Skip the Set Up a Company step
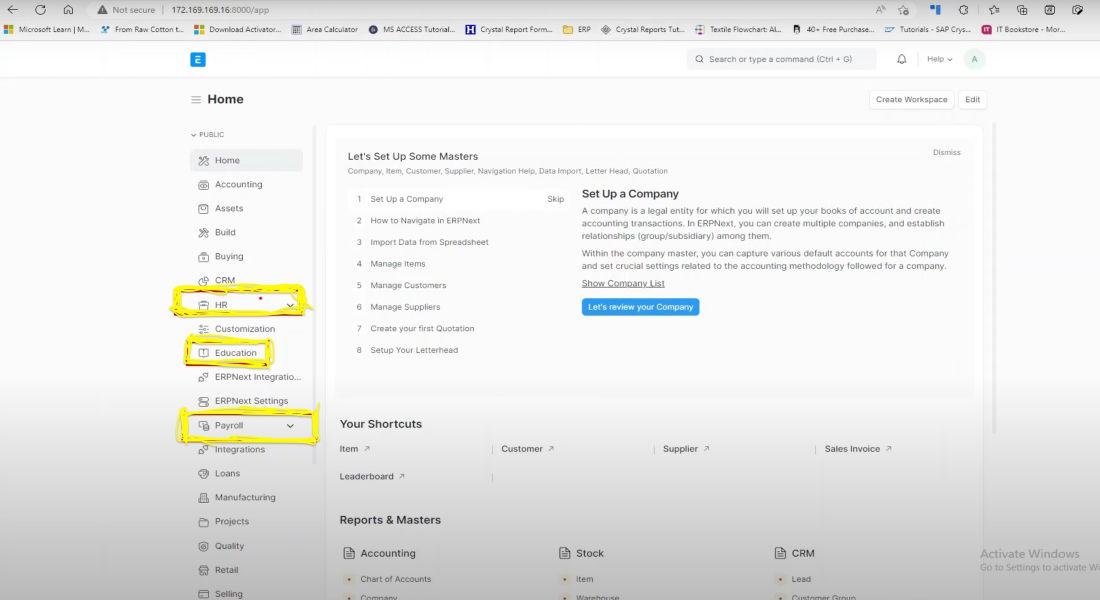1100x600 pixels. (556, 199)
